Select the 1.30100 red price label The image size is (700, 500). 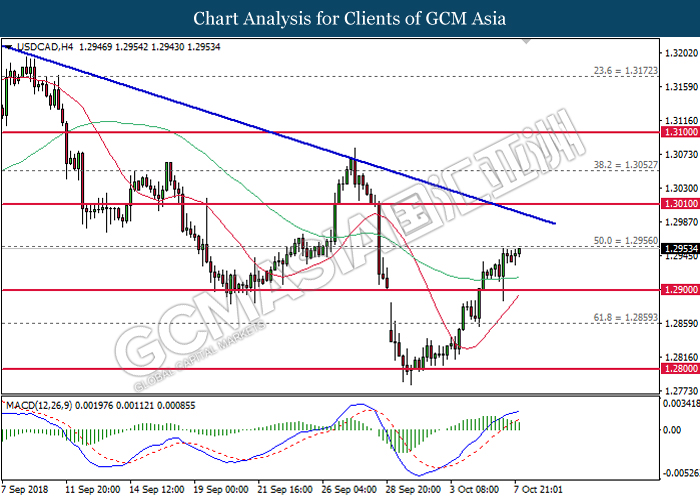point(681,204)
